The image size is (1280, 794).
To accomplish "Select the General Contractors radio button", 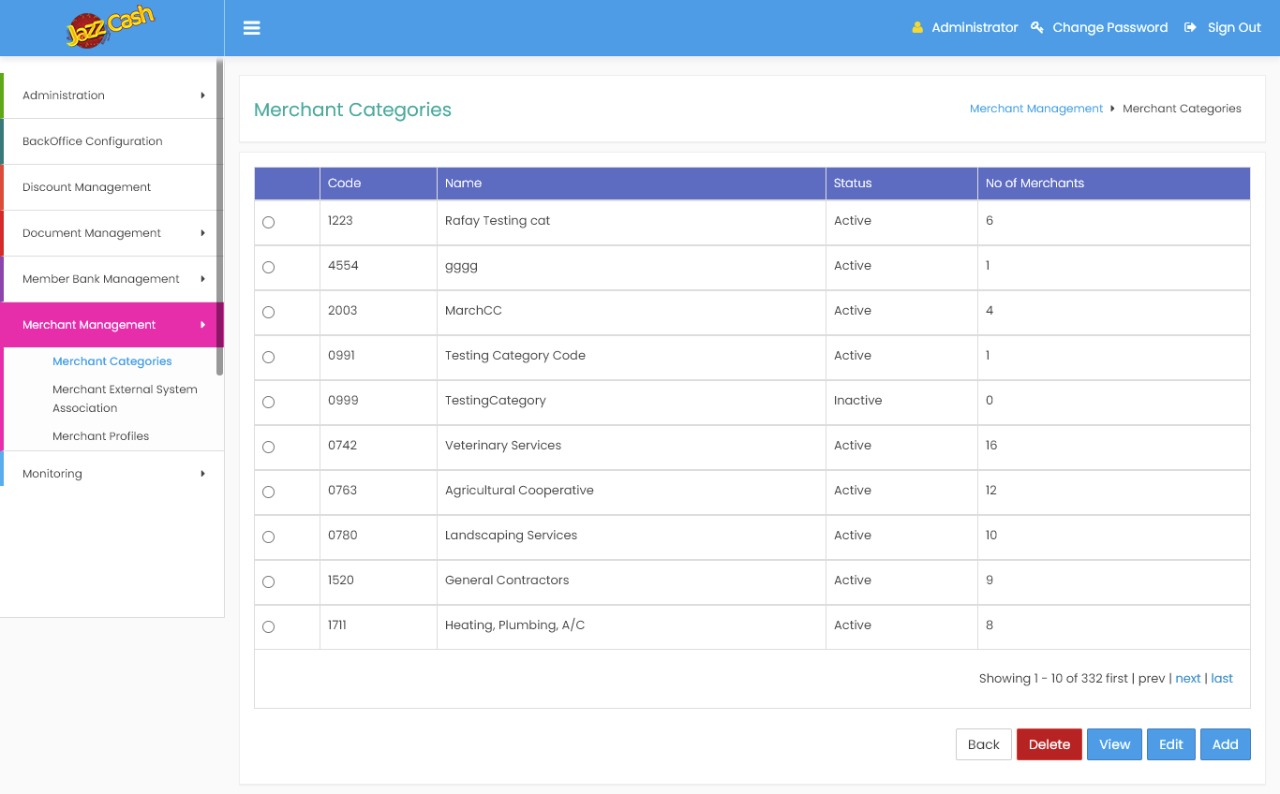I will point(268,582).
